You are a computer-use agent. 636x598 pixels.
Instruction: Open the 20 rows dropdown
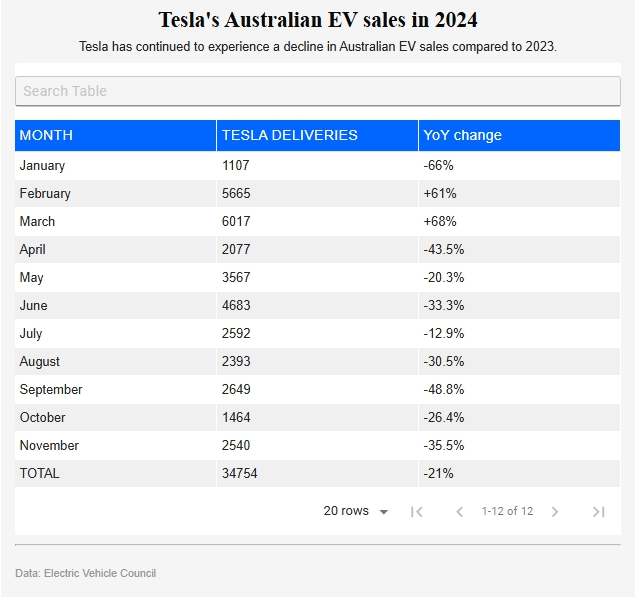(356, 511)
